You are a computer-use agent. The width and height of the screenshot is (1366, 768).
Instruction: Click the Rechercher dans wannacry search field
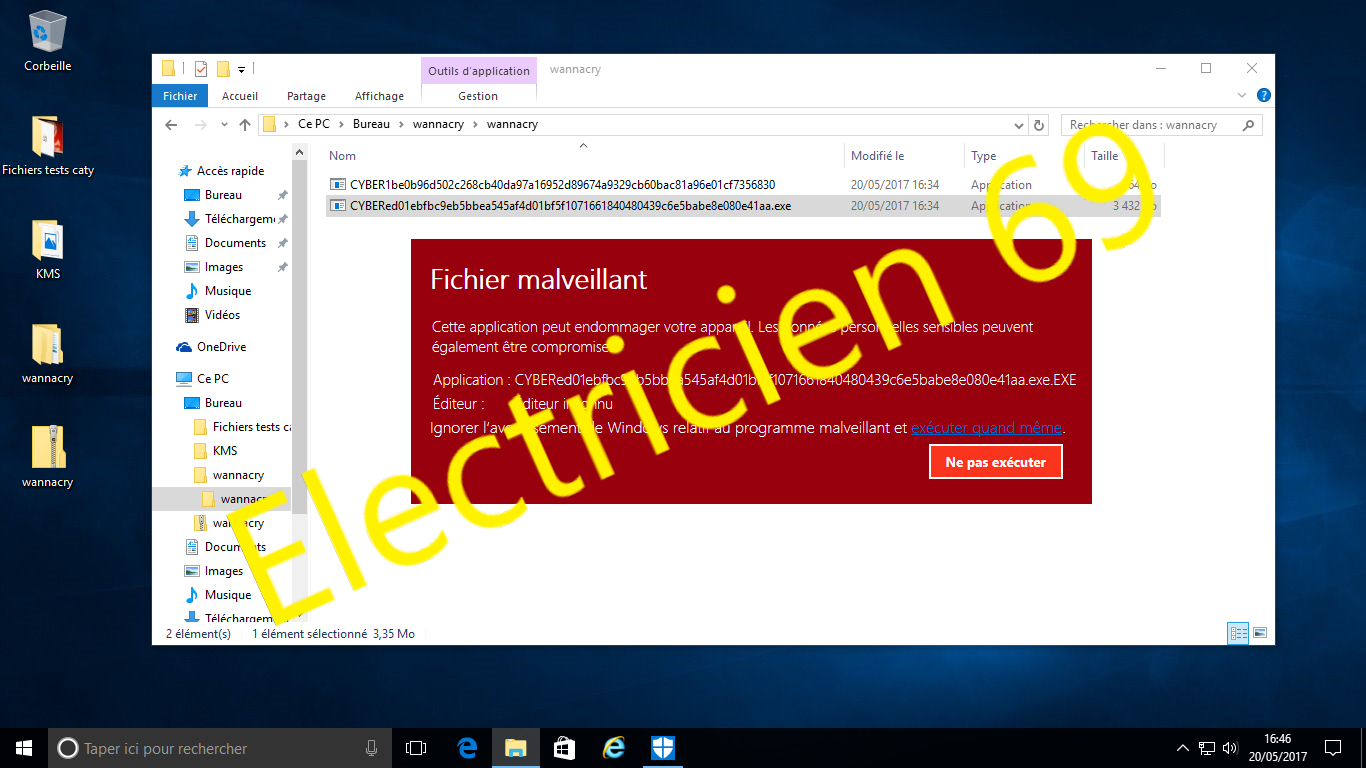(1150, 125)
